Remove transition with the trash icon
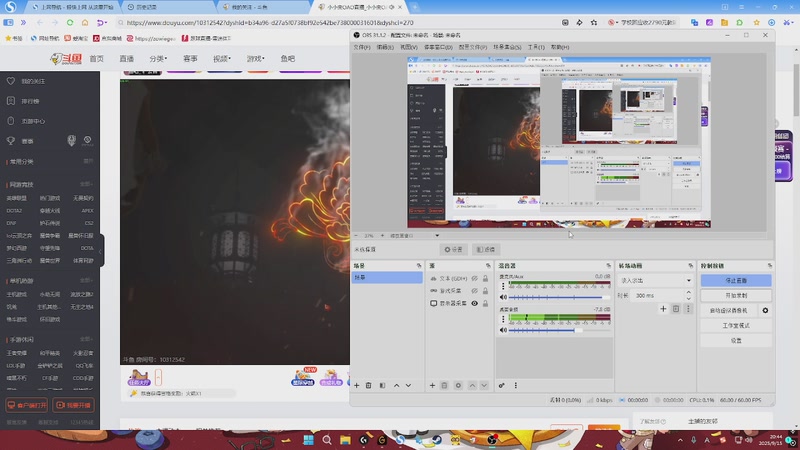The height and width of the screenshot is (450, 800). click(676, 309)
